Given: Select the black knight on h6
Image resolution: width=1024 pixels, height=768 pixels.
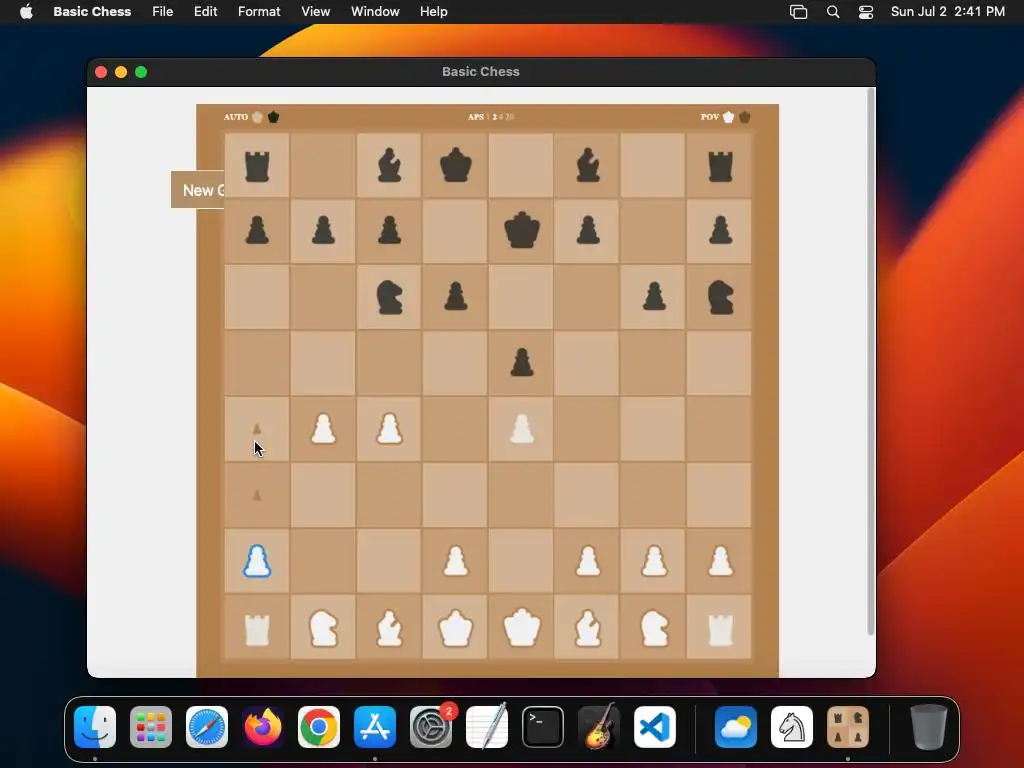Looking at the screenshot, I should pyautogui.click(x=720, y=297).
